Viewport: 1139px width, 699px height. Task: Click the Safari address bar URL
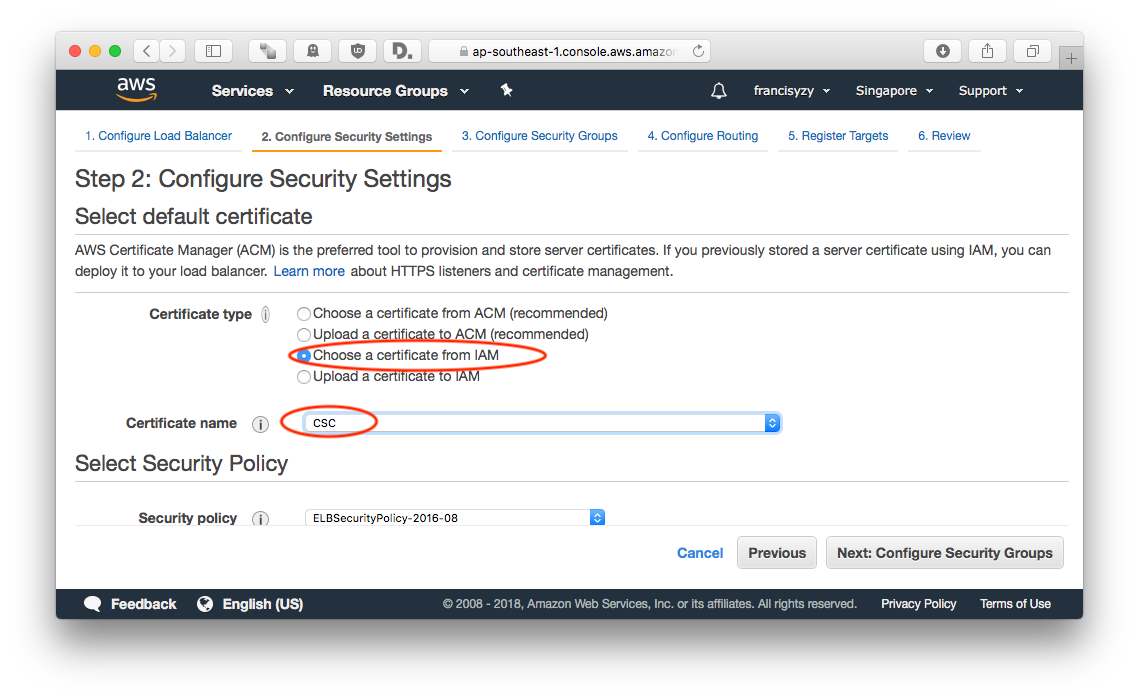(570, 51)
